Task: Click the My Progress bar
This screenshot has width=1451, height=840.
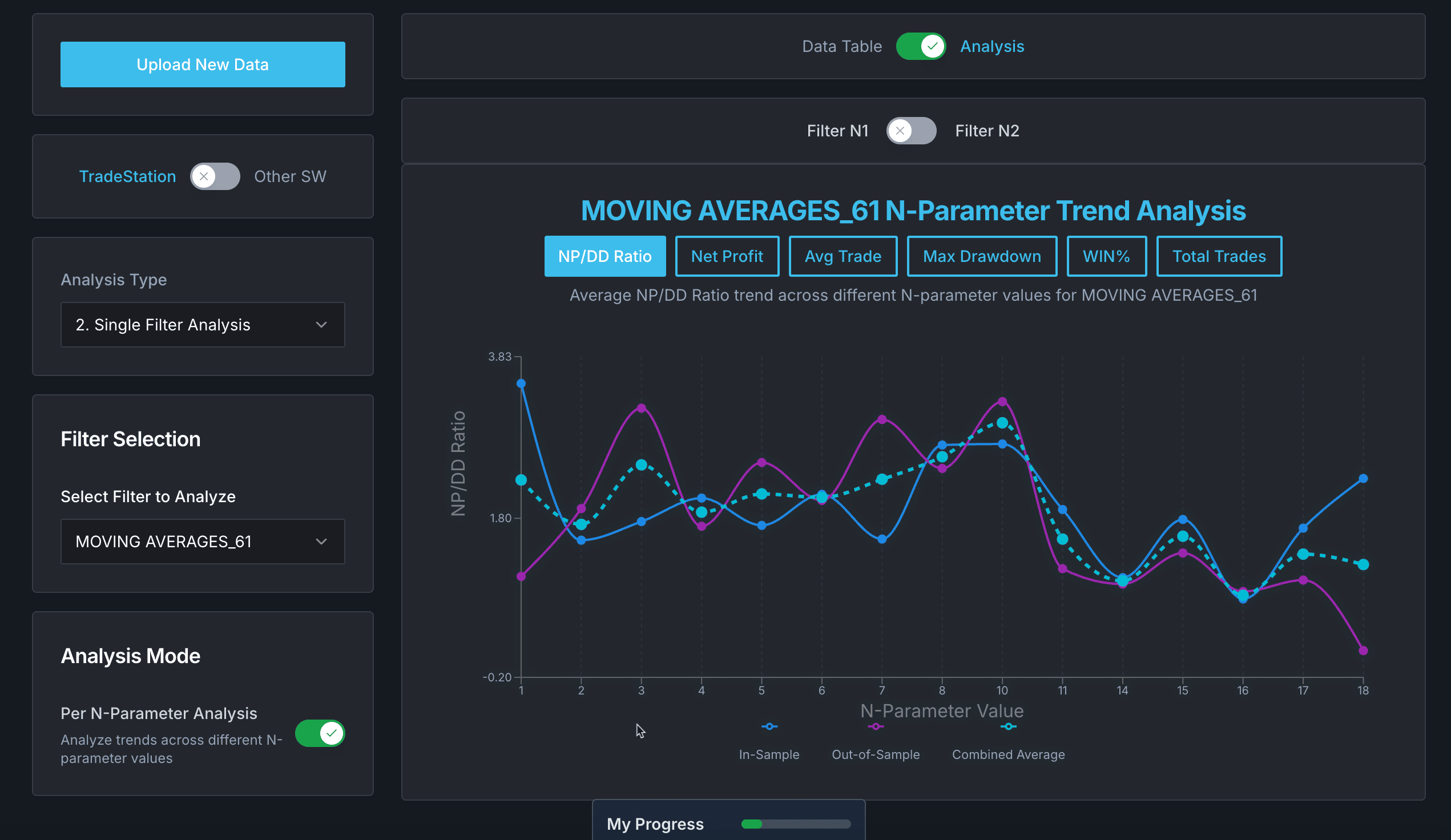Action: 796,824
